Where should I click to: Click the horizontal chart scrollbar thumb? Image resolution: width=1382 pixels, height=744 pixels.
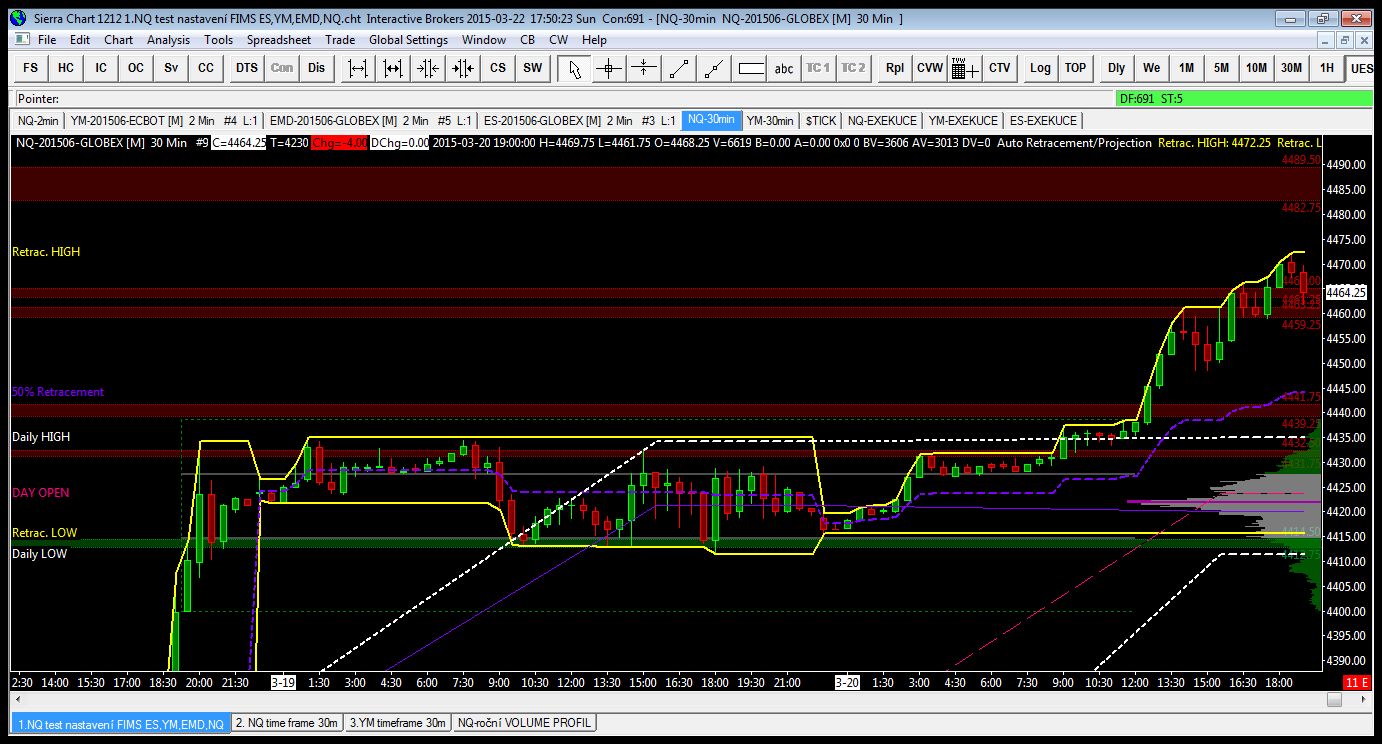(x=1333, y=700)
